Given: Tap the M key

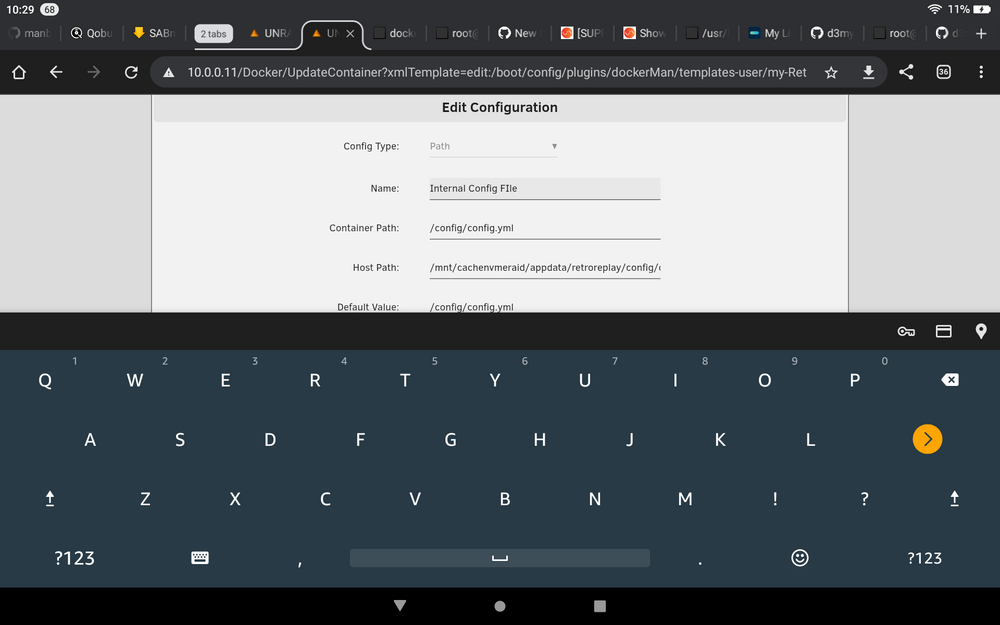Looking at the screenshot, I should tap(685, 499).
